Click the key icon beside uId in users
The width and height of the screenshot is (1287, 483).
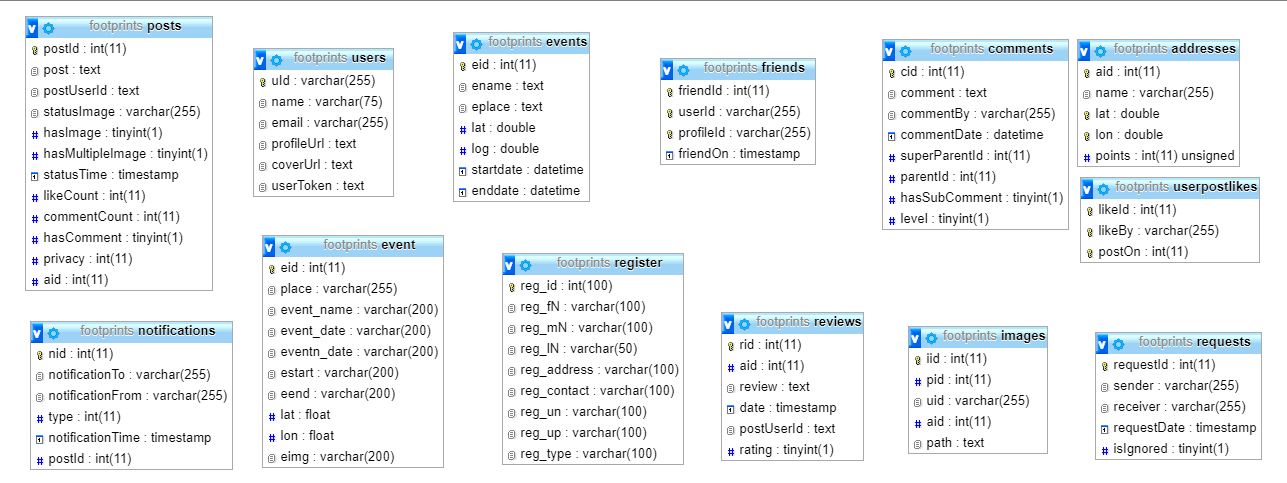click(263, 81)
